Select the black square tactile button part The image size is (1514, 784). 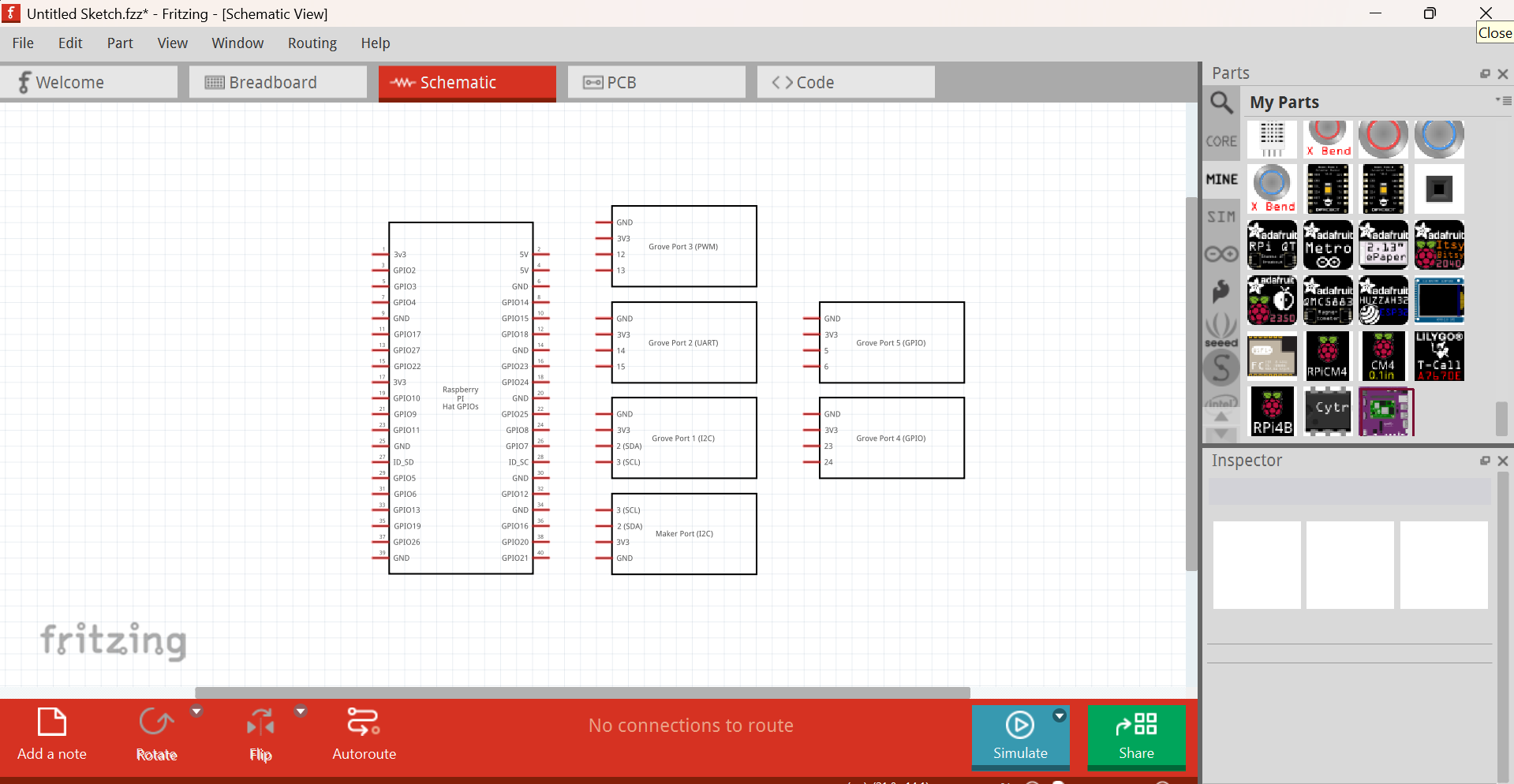[1439, 189]
